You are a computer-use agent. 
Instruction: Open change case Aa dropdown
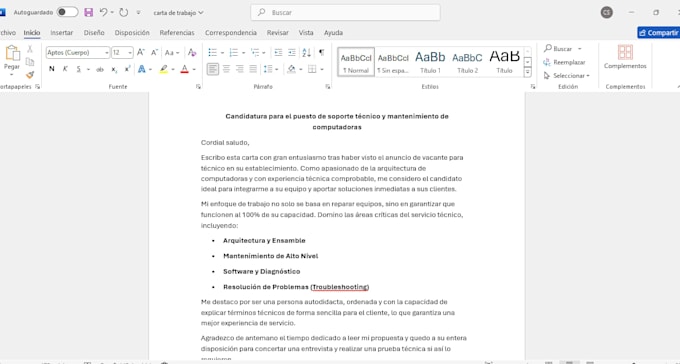(x=172, y=52)
